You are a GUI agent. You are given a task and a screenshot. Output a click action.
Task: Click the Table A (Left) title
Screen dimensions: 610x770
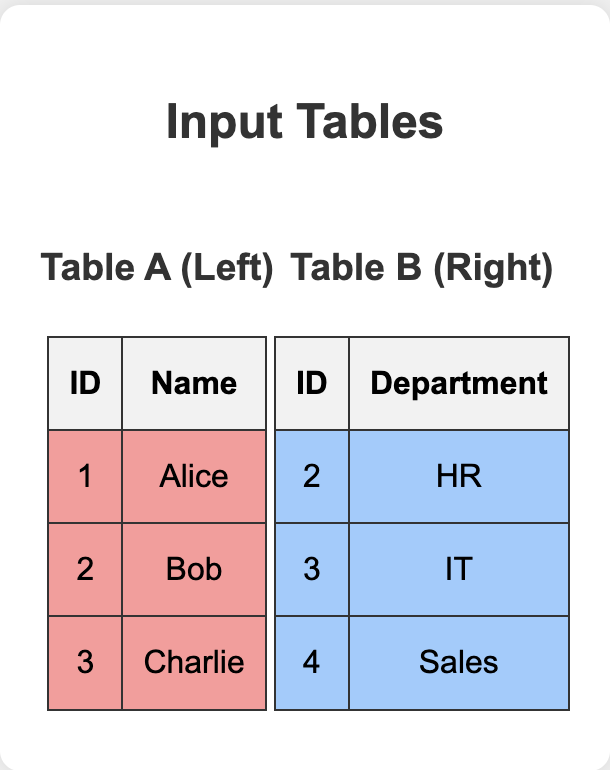click(x=157, y=268)
